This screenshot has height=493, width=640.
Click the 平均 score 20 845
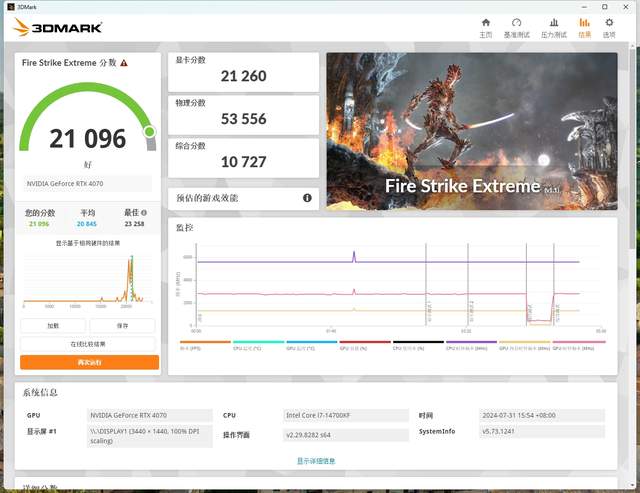87,224
